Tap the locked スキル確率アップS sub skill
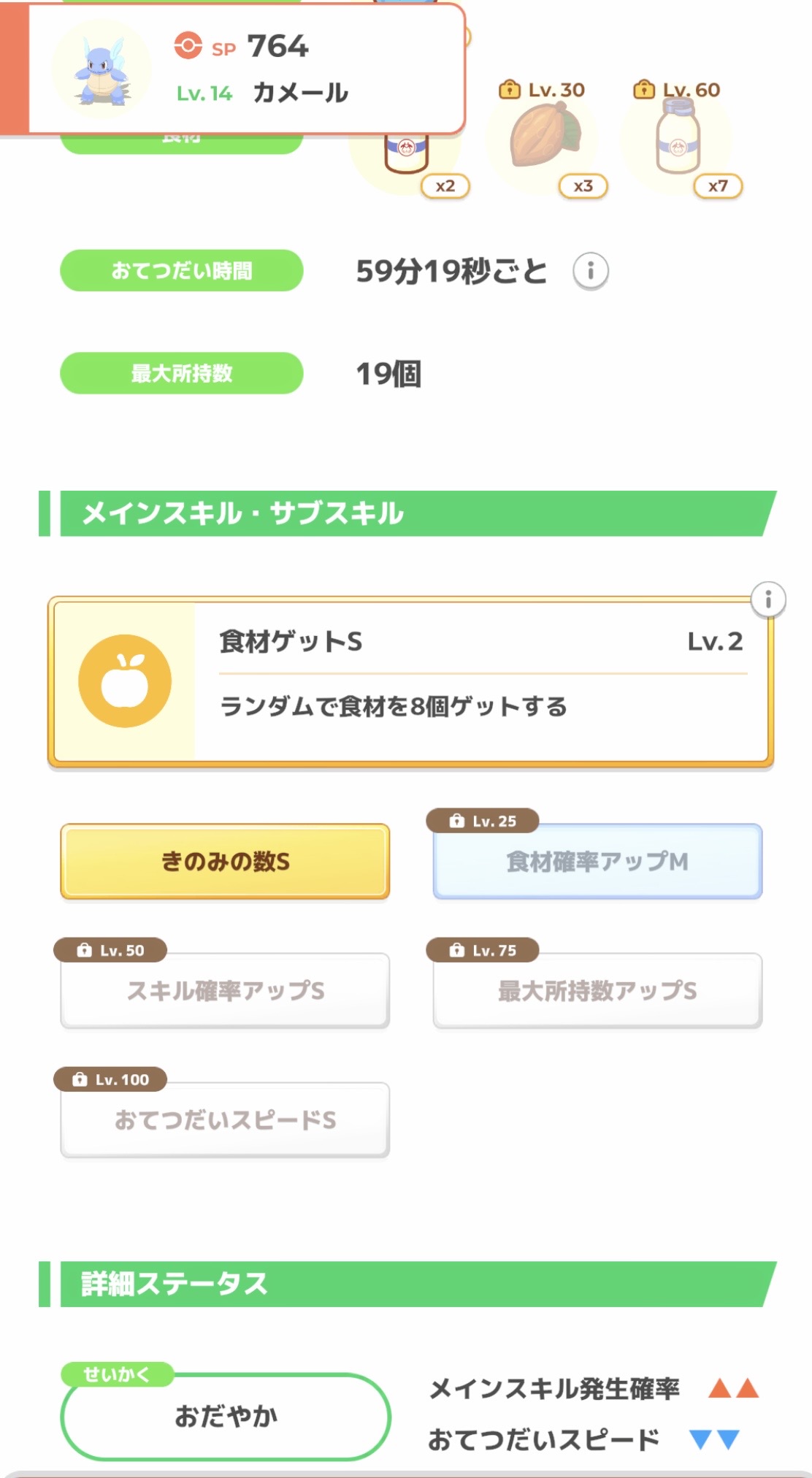Viewport: 812px width, 1478px height. 225,991
